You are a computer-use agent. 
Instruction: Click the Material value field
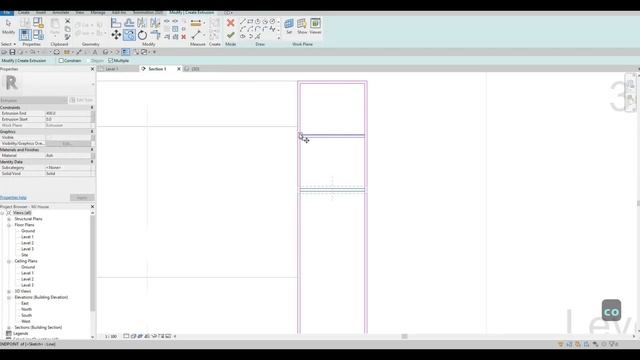(x=68, y=156)
